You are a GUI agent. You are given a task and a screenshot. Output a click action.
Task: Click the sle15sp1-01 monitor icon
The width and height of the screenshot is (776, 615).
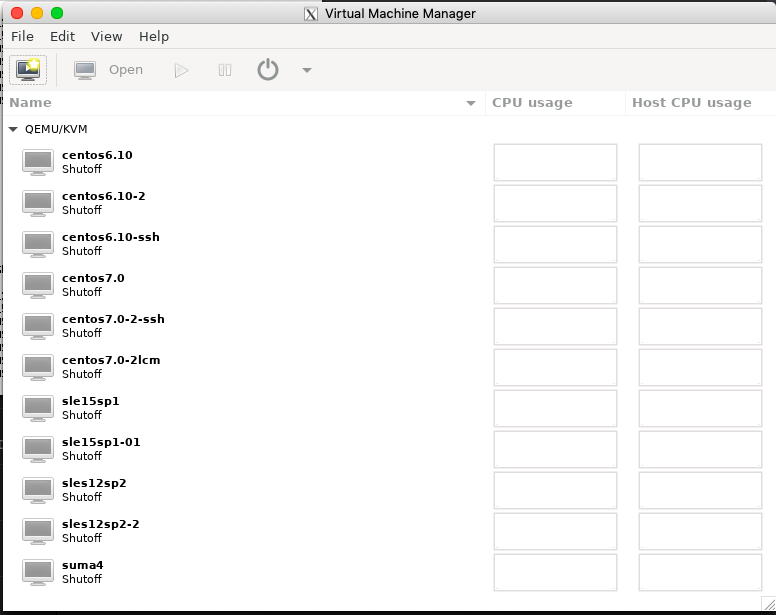pos(38,449)
